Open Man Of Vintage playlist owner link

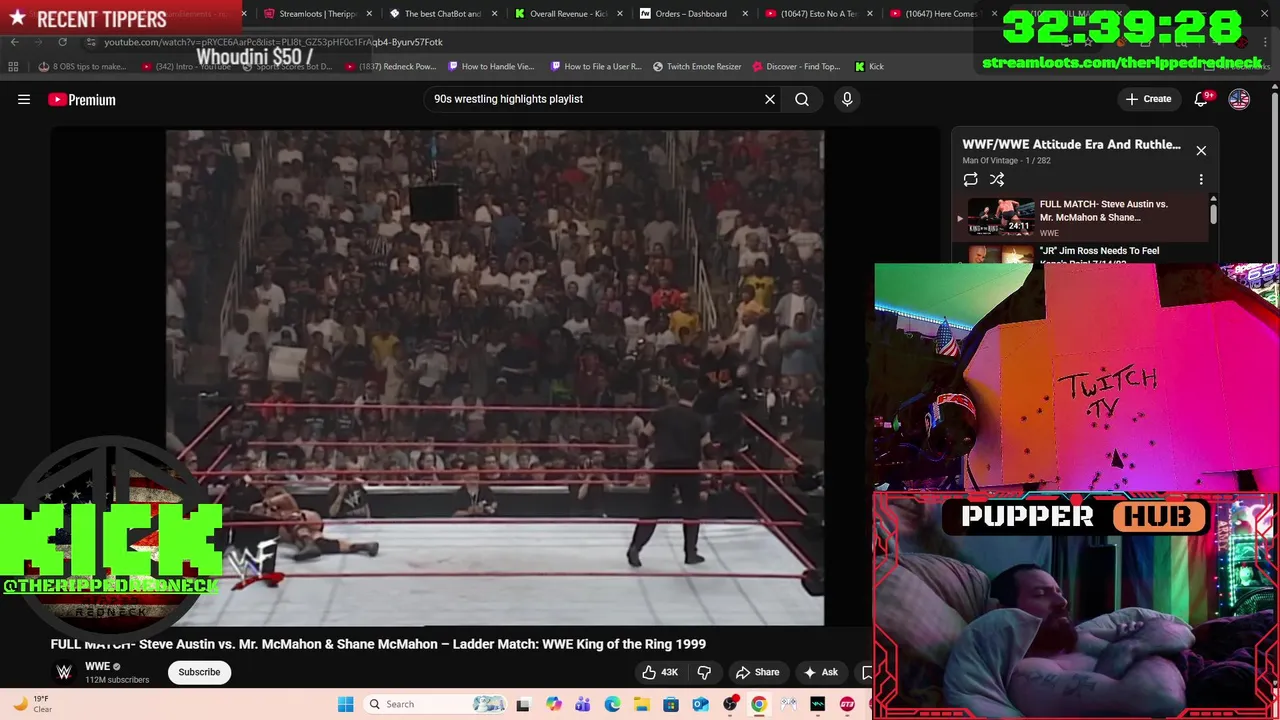coord(990,160)
